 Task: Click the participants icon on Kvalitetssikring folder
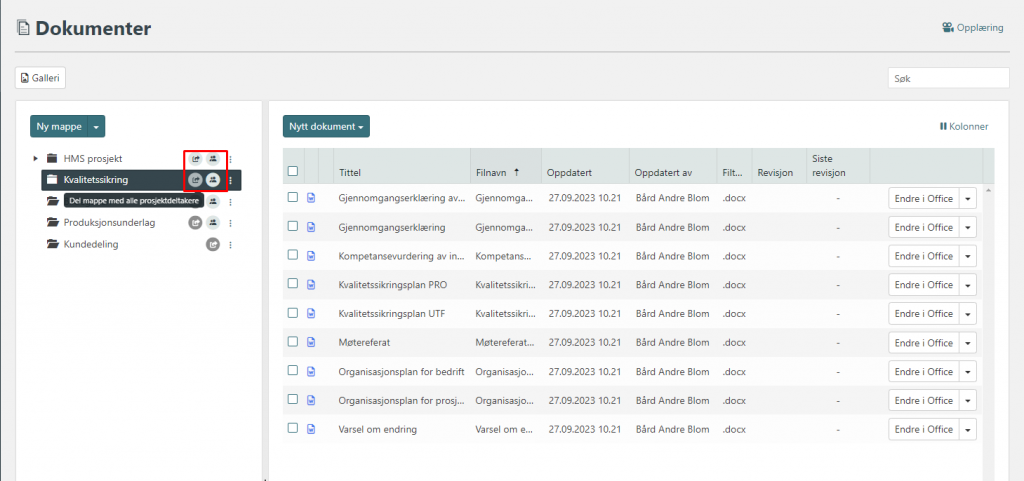coord(213,180)
